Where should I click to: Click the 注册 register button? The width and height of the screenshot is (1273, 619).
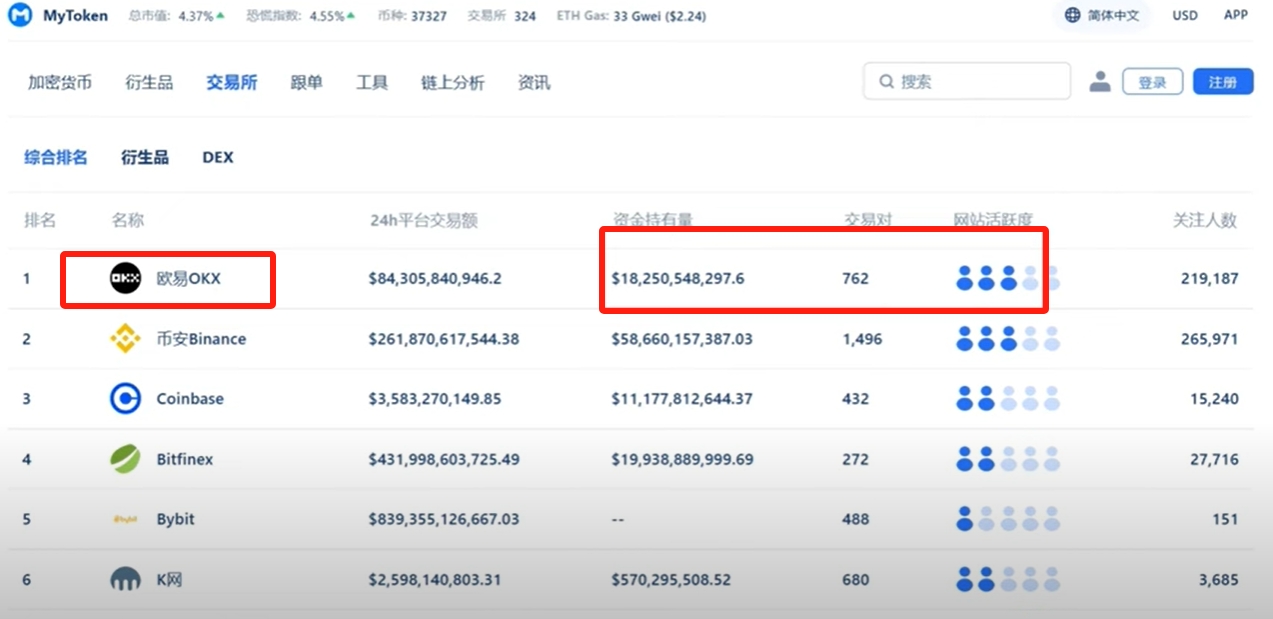[1223, 82]
